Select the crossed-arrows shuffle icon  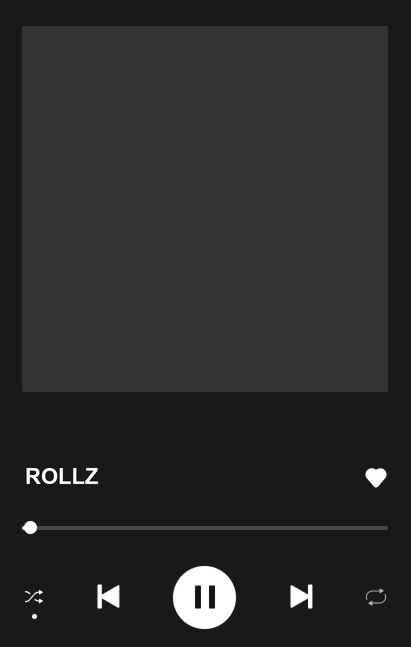tap(34, 597)
